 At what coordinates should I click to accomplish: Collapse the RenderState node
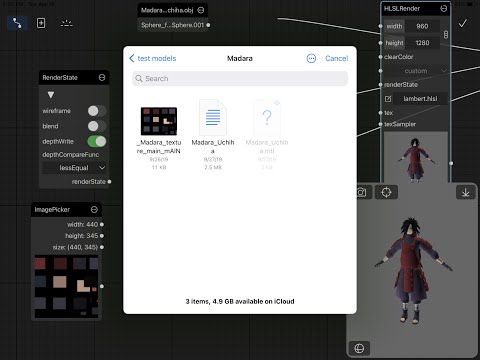click(102, 77)
